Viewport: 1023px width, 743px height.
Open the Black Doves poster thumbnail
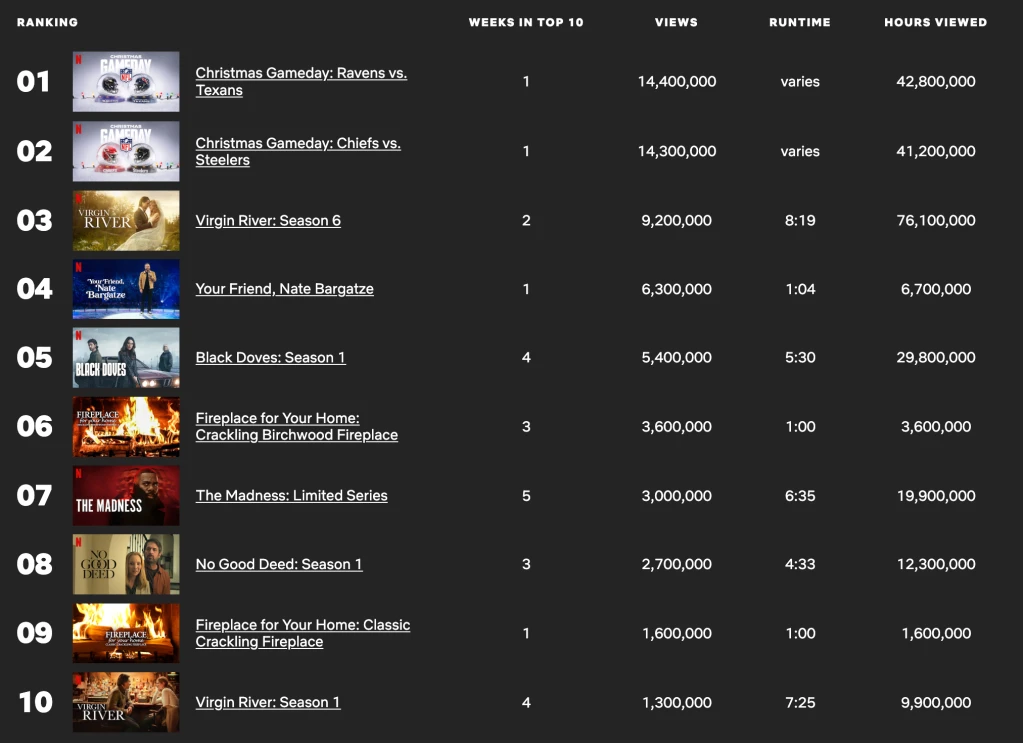click(126, 357)
